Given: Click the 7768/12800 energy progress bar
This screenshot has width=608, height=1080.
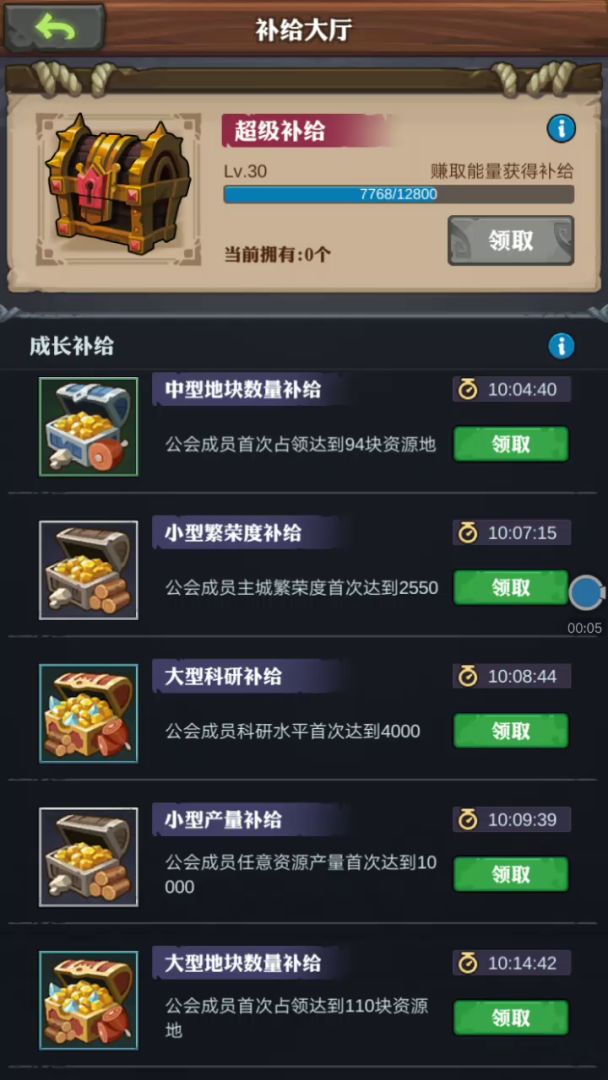Looking at the screenshot, I should coord(399,194).
